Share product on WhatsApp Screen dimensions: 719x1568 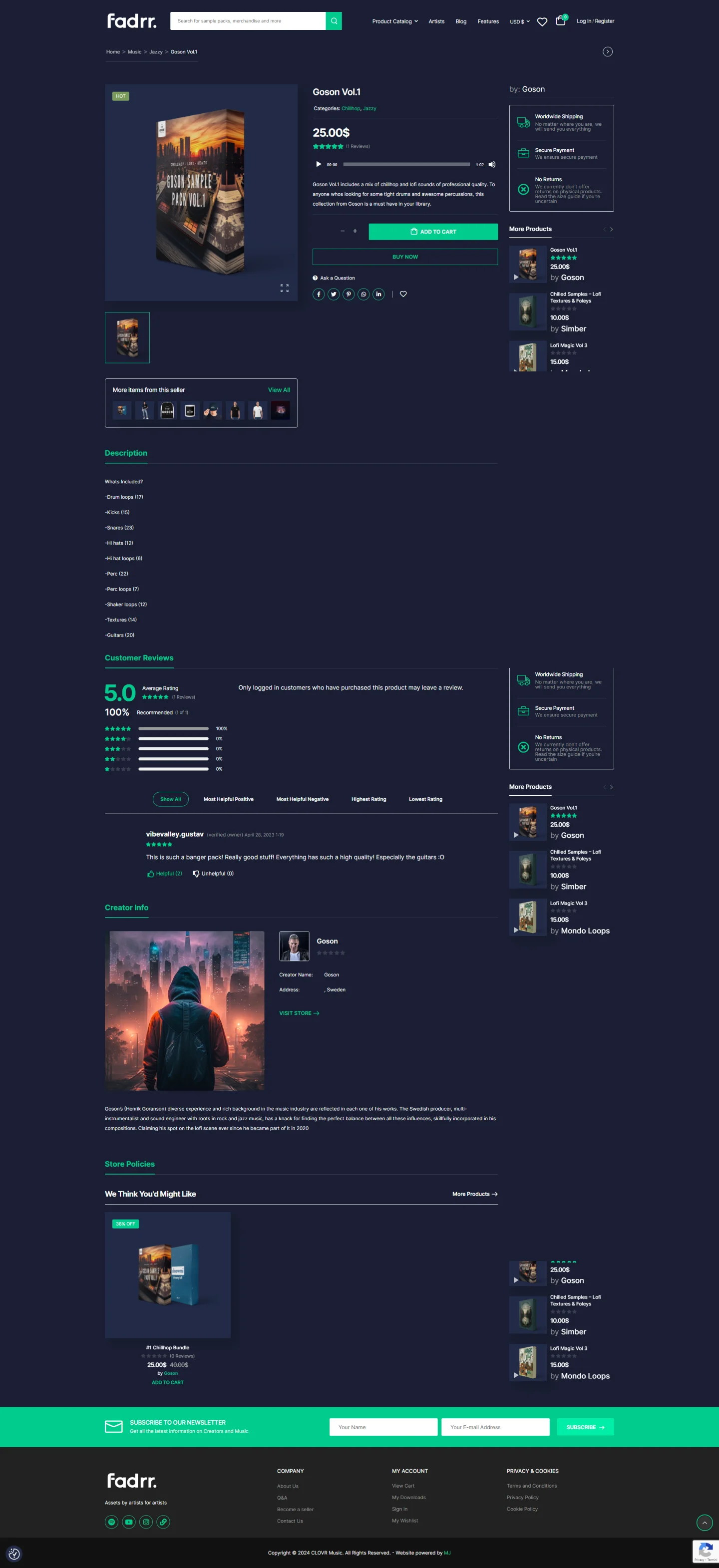[363, 295]
